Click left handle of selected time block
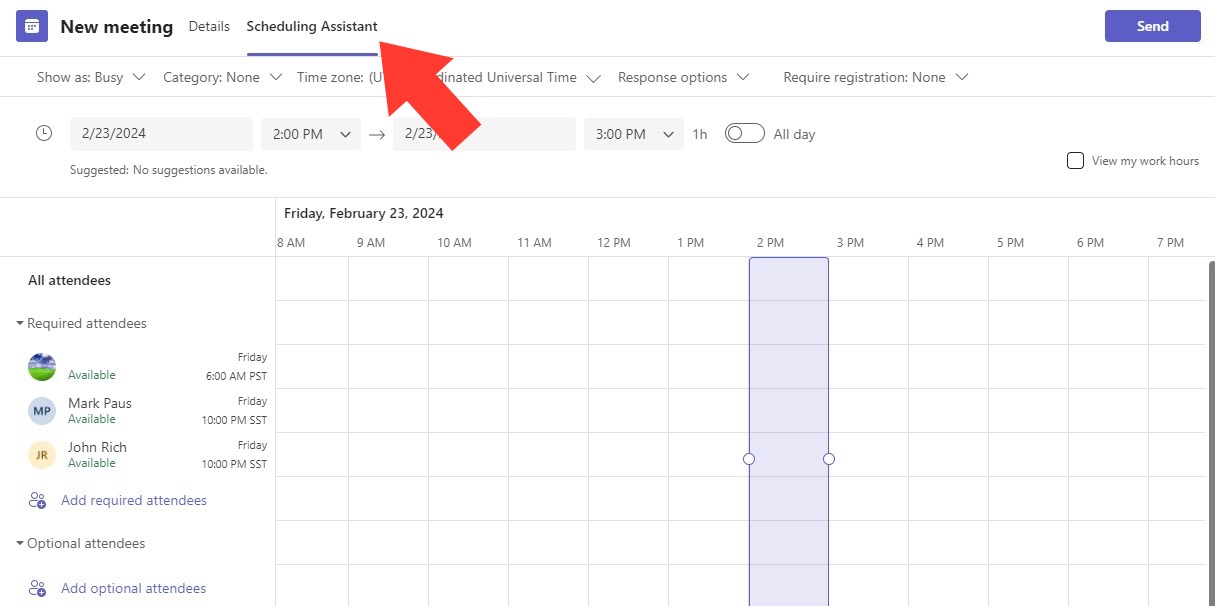The height and width of the screenshot is (606, 1215). [x=749, y=459]
